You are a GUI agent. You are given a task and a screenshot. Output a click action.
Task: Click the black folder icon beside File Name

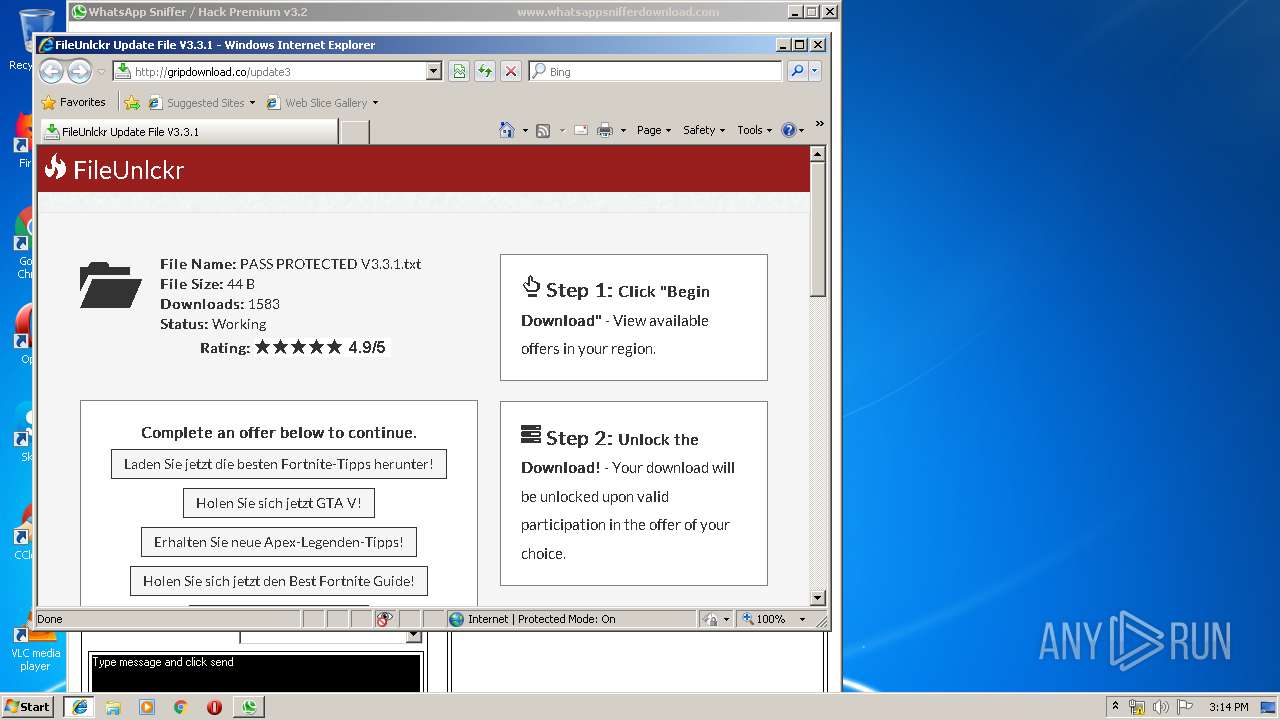110,285
